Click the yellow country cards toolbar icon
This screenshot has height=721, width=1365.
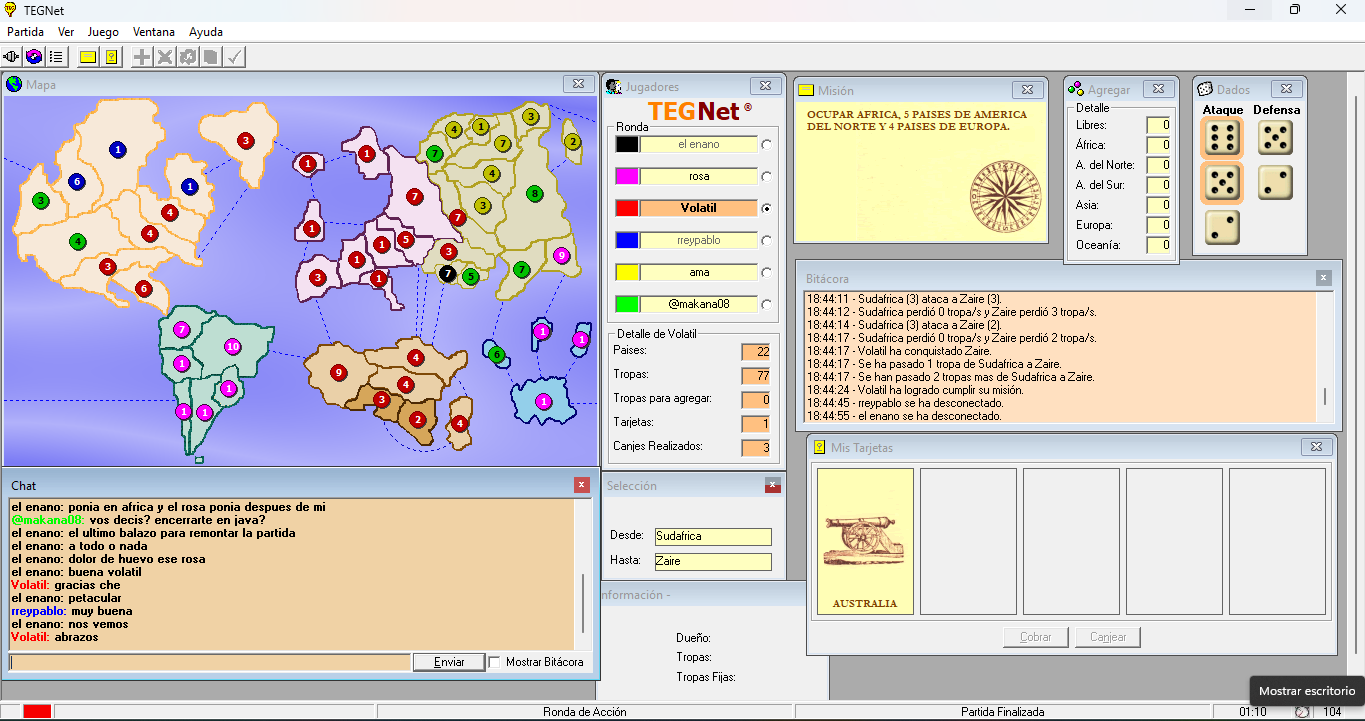111,57
